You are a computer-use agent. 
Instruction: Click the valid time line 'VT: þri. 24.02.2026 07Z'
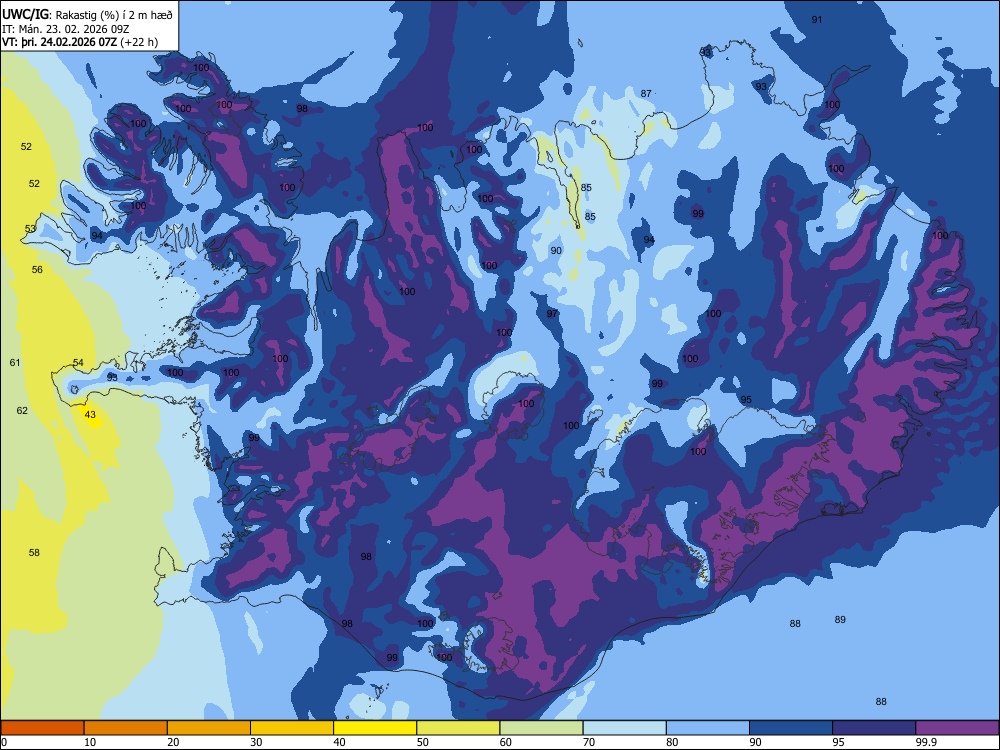pyautogui.click(x=60, y=42)
